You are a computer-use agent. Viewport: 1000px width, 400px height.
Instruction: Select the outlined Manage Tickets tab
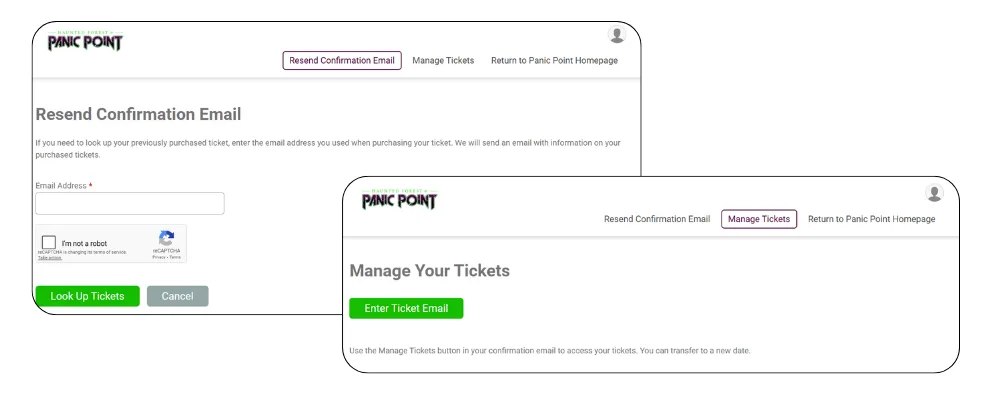click(x=758, y=219)
